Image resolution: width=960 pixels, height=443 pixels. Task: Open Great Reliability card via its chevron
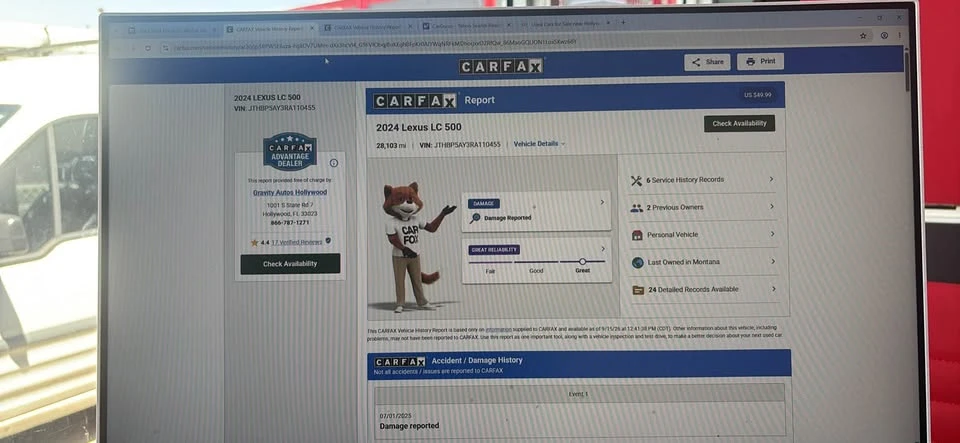pos(603,248)
